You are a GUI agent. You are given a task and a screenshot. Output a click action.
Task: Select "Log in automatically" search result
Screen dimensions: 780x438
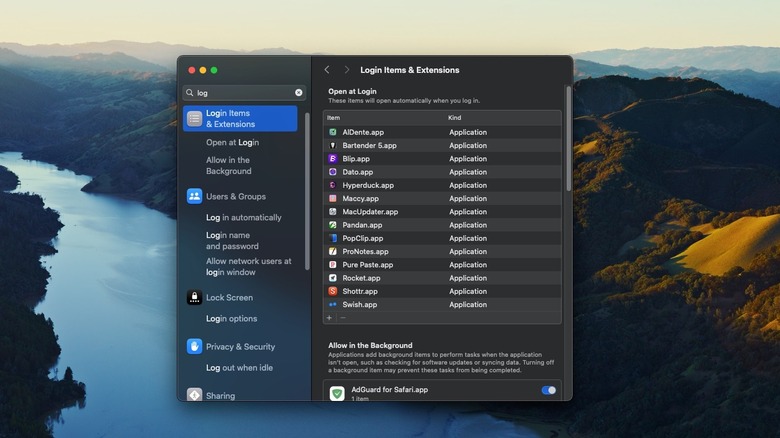pyautogui.click(x=243, y=217)
